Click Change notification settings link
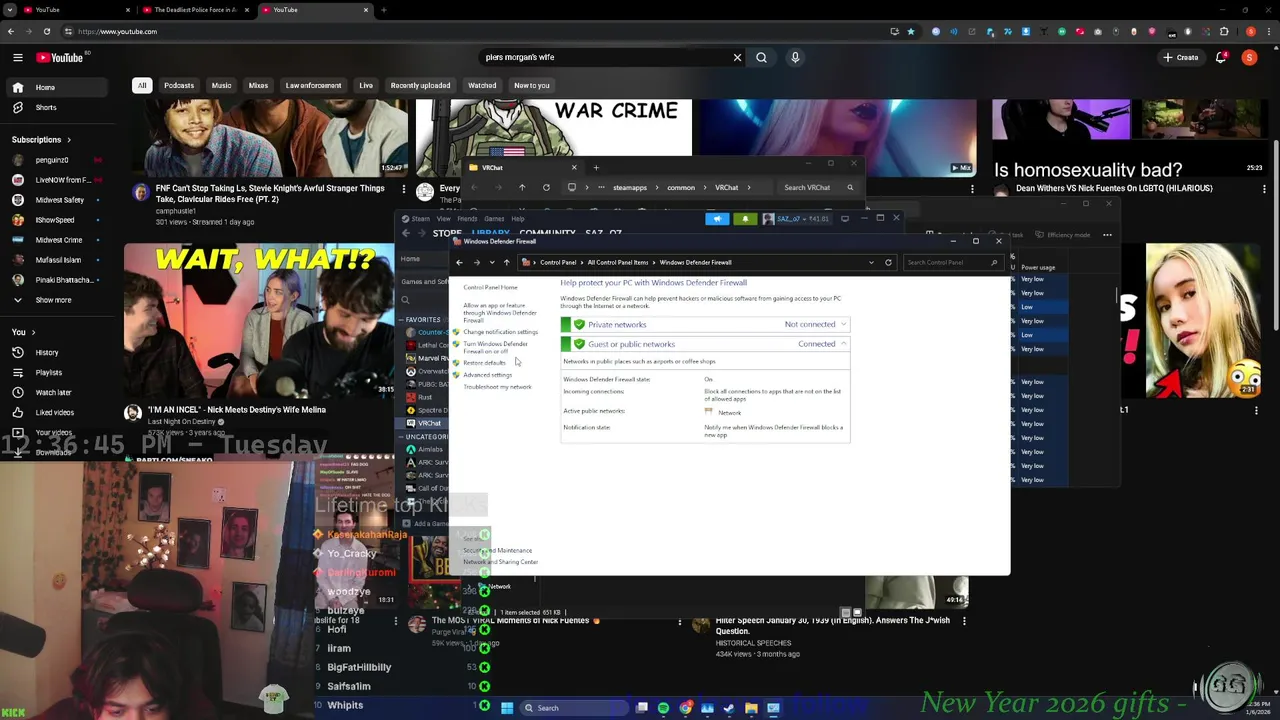This screenshot has width=1280, height=720. click(x=500, y=332)
